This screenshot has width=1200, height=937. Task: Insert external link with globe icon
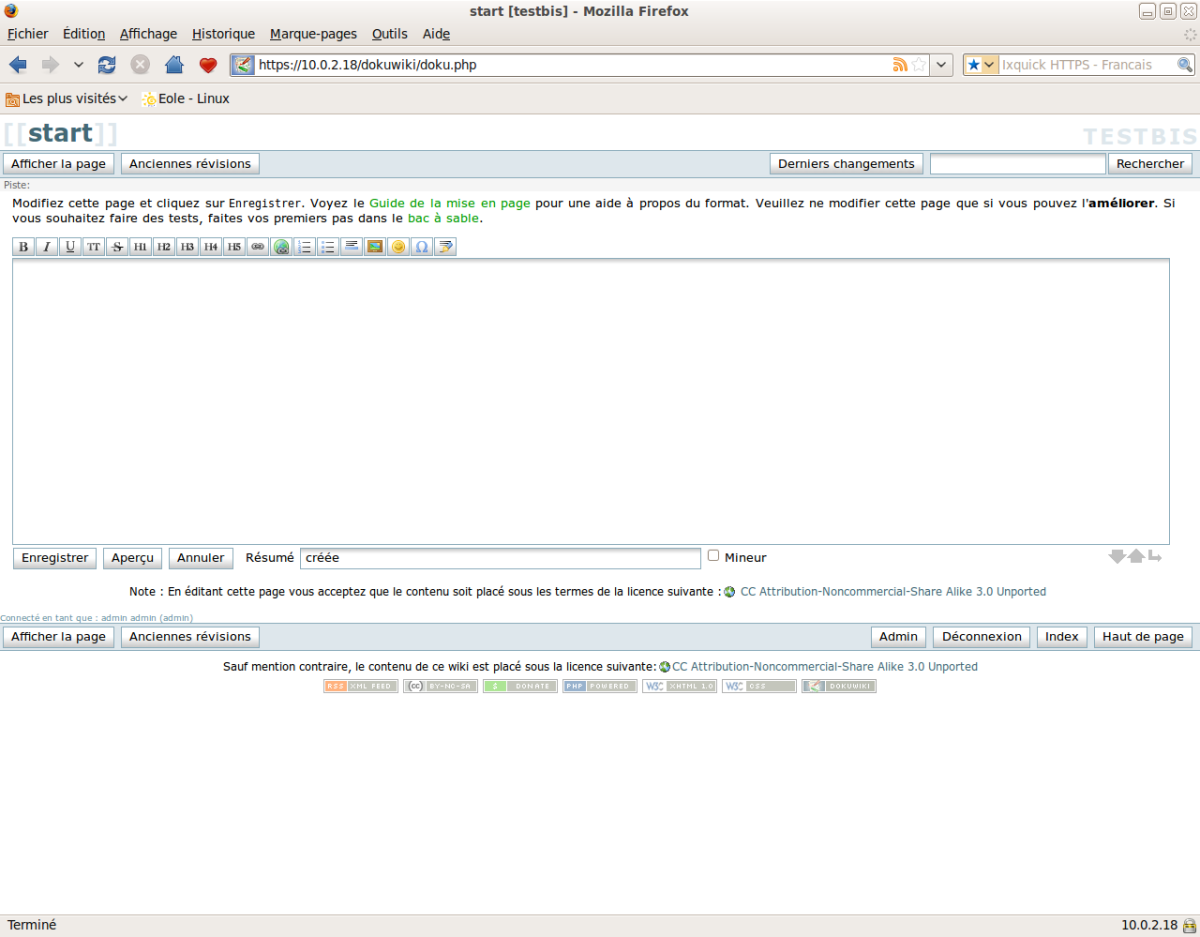click(281, 247)
